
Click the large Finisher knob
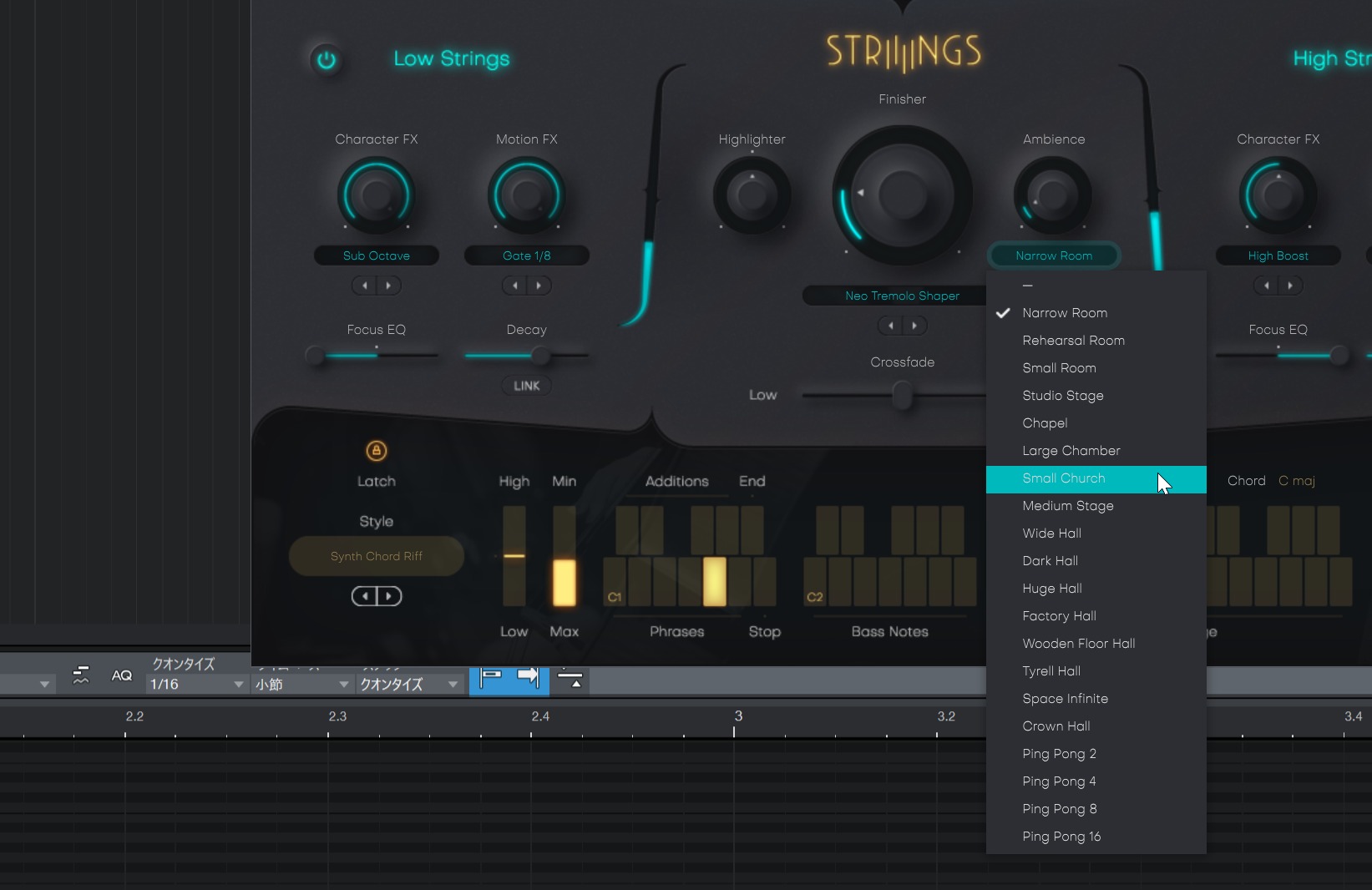[903, 195]
